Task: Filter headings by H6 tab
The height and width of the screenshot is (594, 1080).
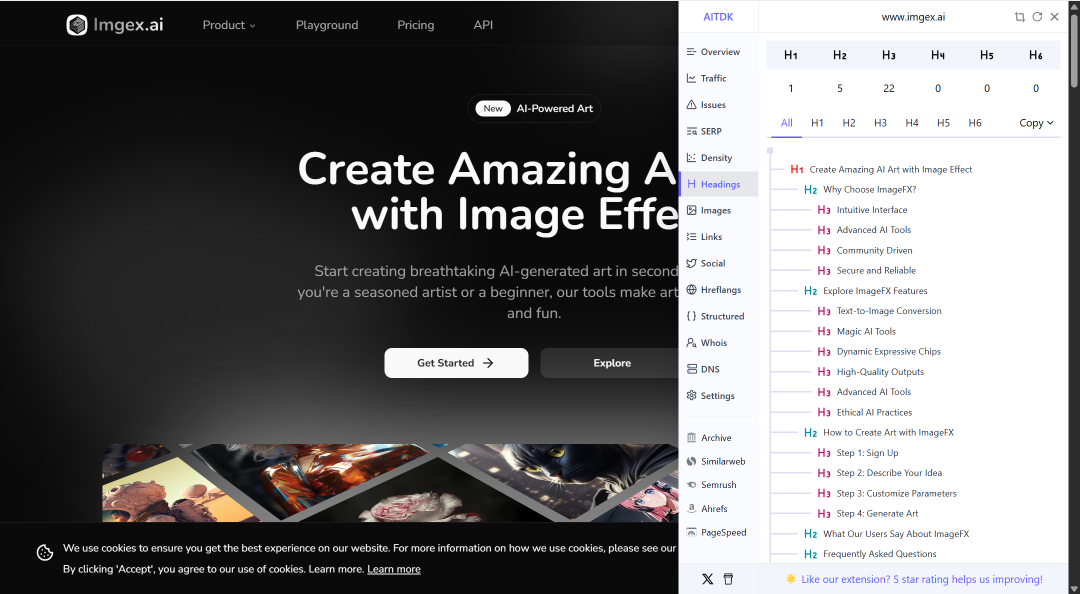Action: (x=975, y=123)
